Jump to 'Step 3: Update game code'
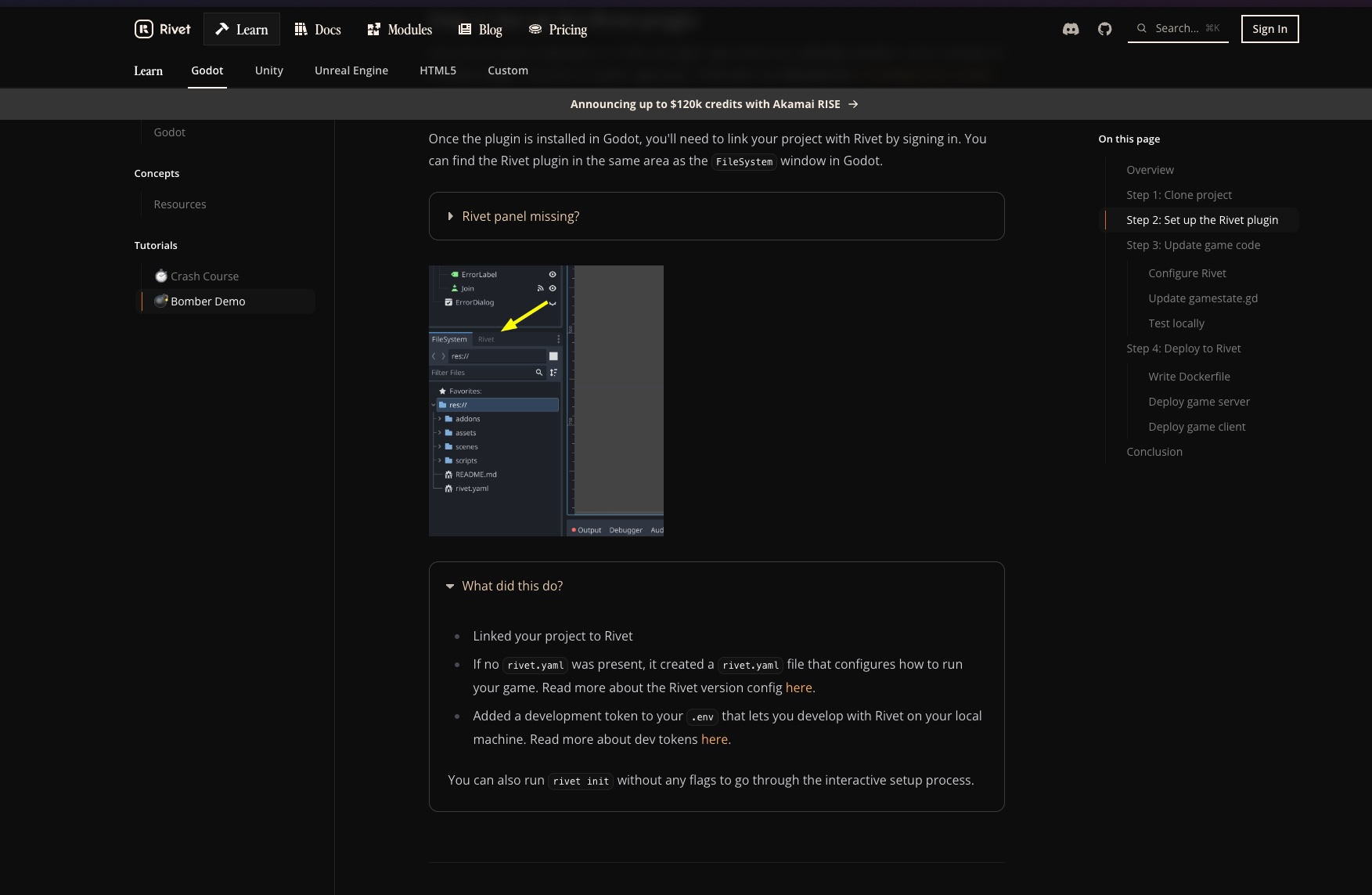This screenshot has height=895, width=1372. pos(1194,245)
